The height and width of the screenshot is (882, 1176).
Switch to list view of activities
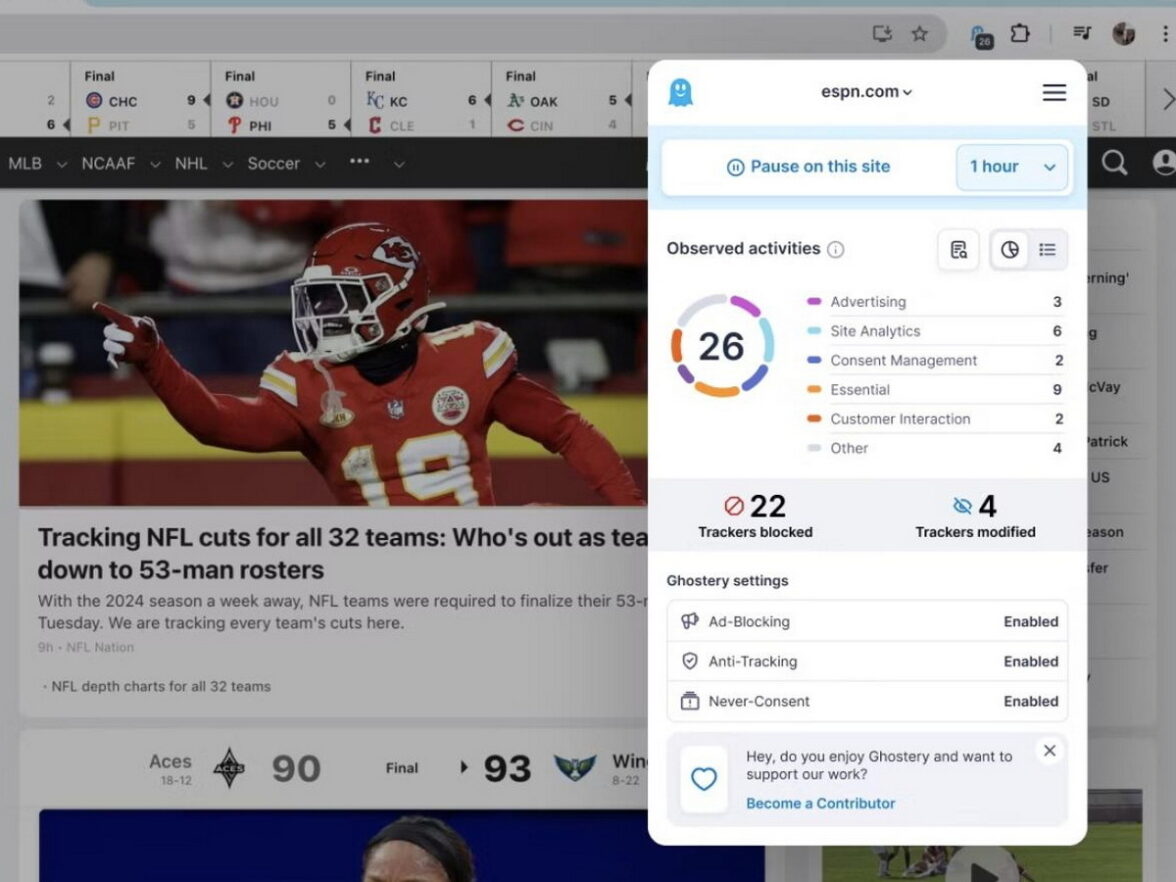click(1047, 250)
